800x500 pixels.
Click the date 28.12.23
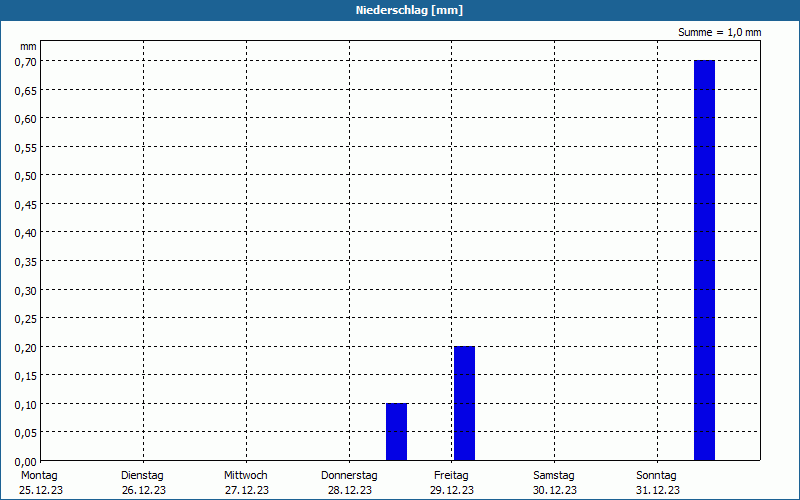pyautogui.click(x=350, y=490)
